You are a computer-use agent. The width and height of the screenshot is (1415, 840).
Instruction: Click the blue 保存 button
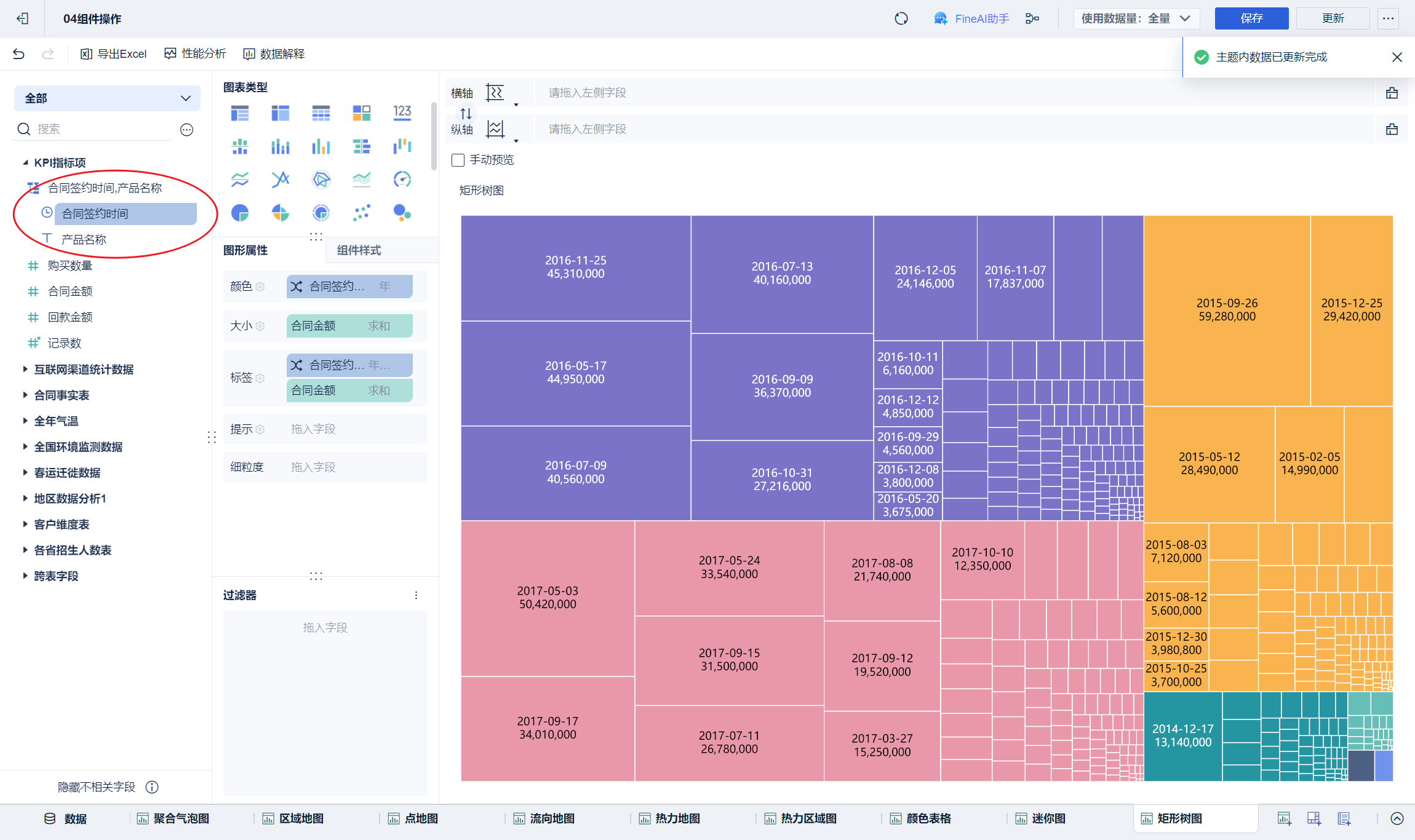(1251, 18)
